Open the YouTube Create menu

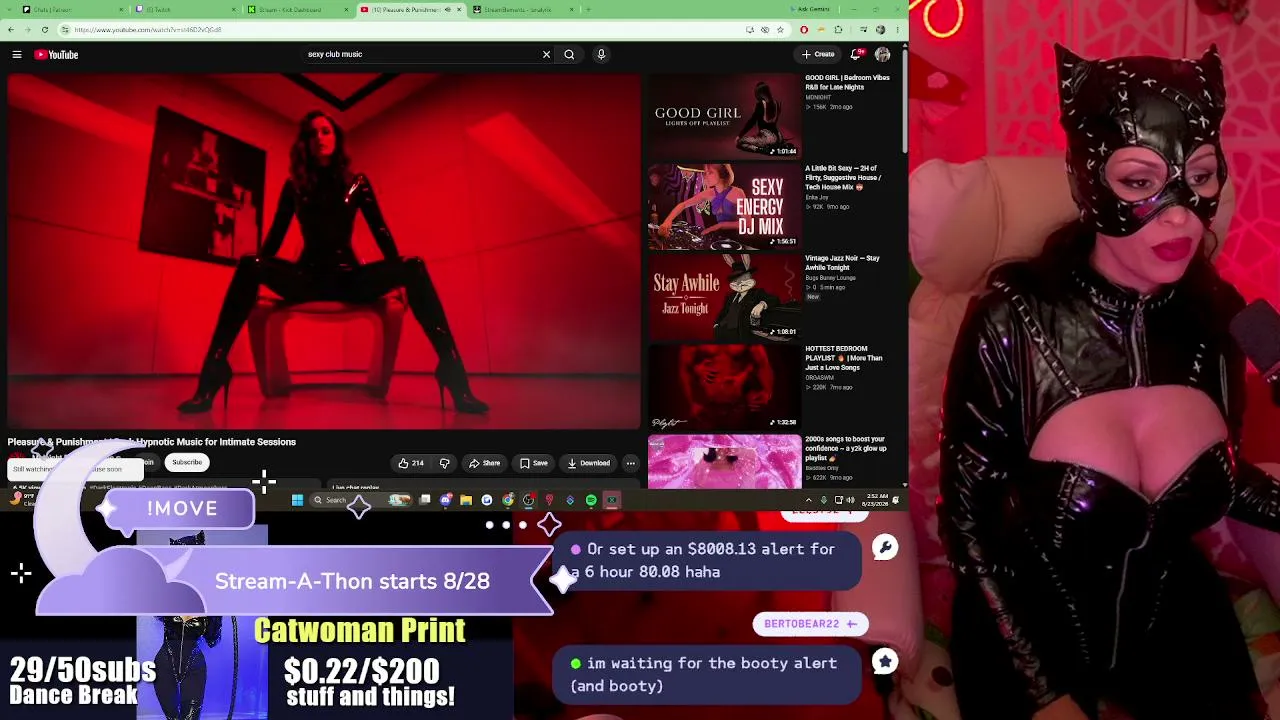[x=818, y=55]
